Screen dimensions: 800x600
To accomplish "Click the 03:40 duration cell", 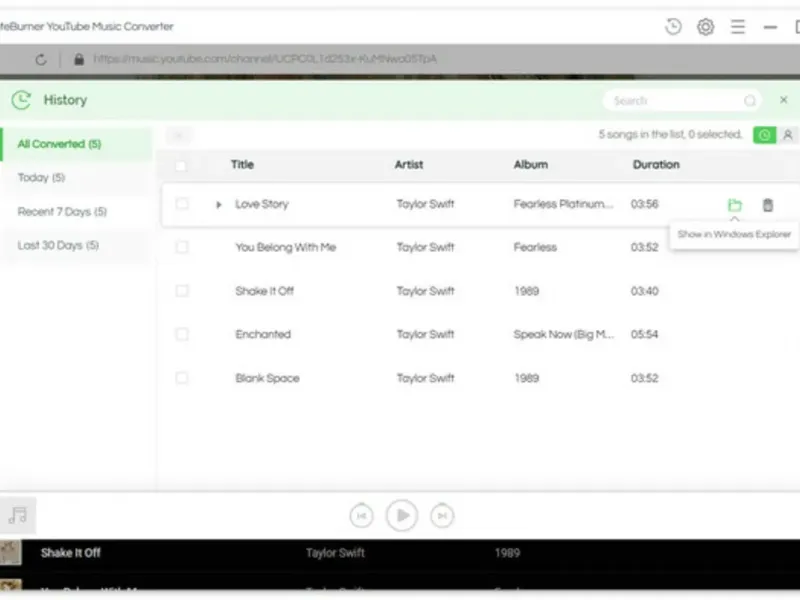I will coord(644,291).
